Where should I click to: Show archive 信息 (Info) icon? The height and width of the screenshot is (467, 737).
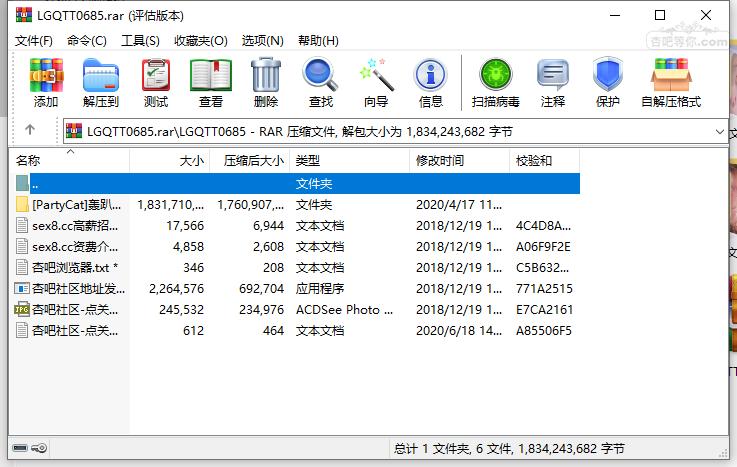(x=430, y=75)
